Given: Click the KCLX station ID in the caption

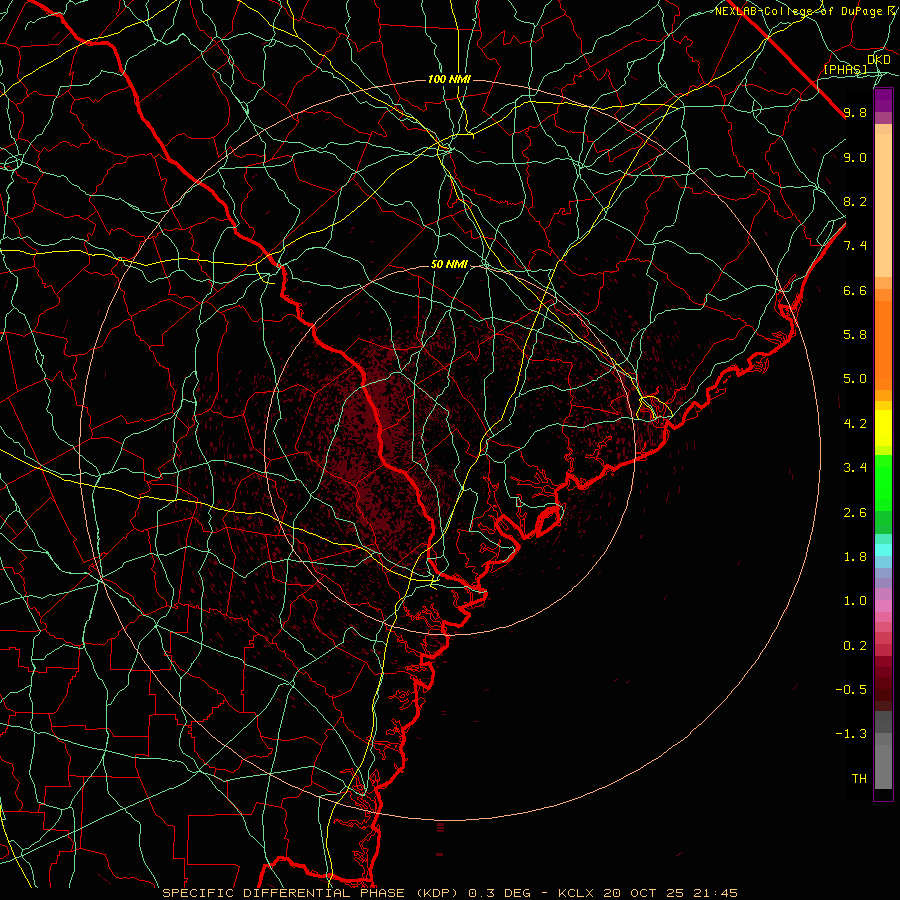Looking at the screenshot, I should (578, 893).
